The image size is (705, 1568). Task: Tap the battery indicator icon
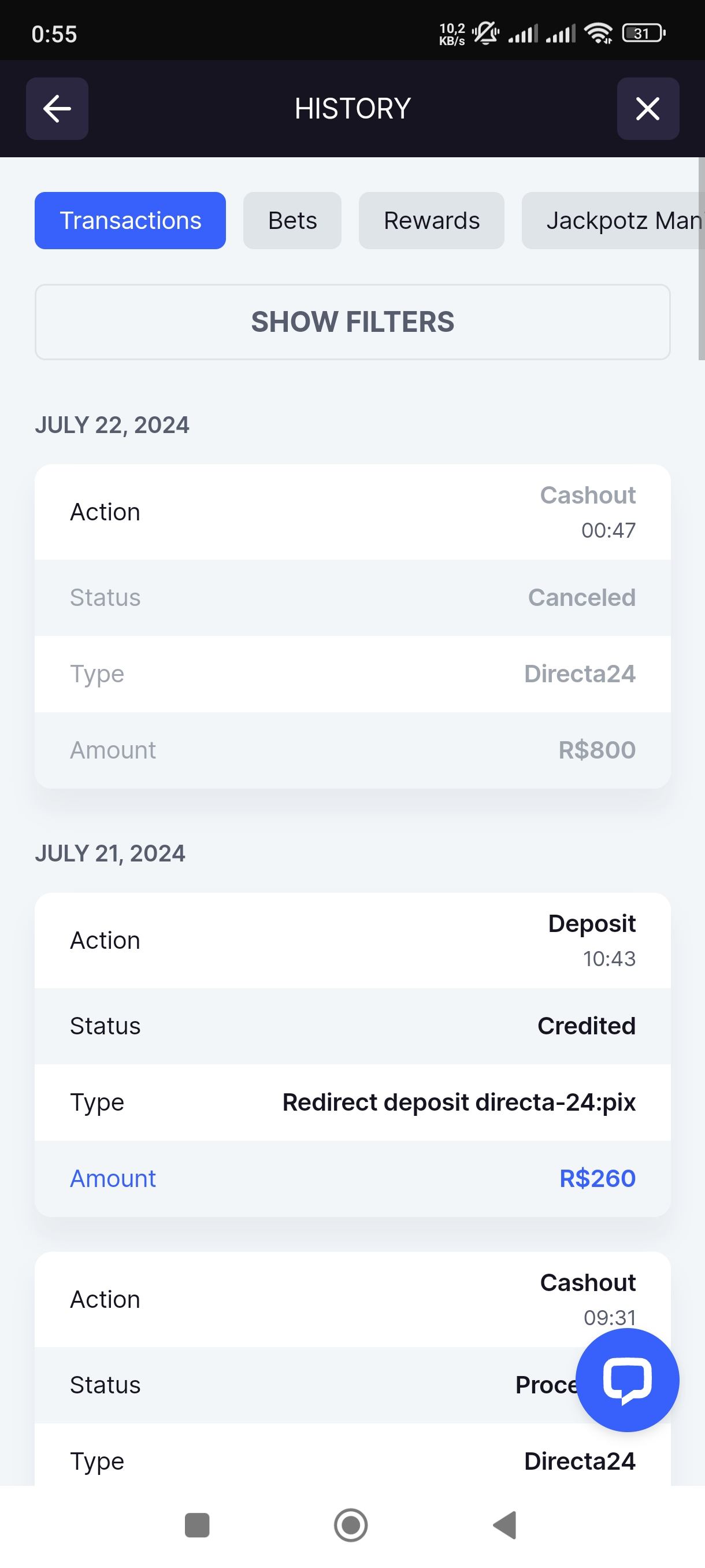pos(643,33)
